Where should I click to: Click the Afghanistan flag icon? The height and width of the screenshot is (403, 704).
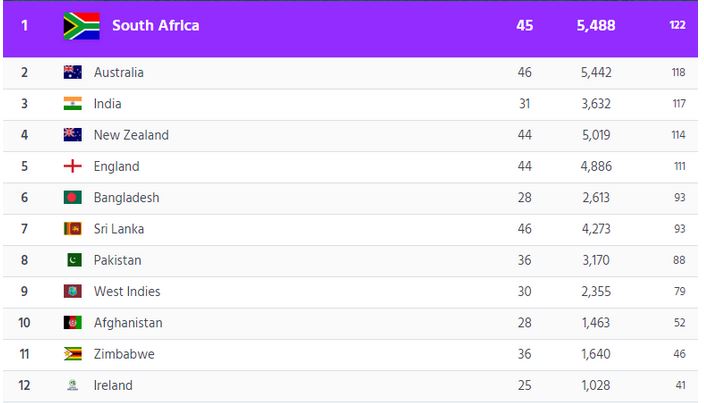click(72, 323)
